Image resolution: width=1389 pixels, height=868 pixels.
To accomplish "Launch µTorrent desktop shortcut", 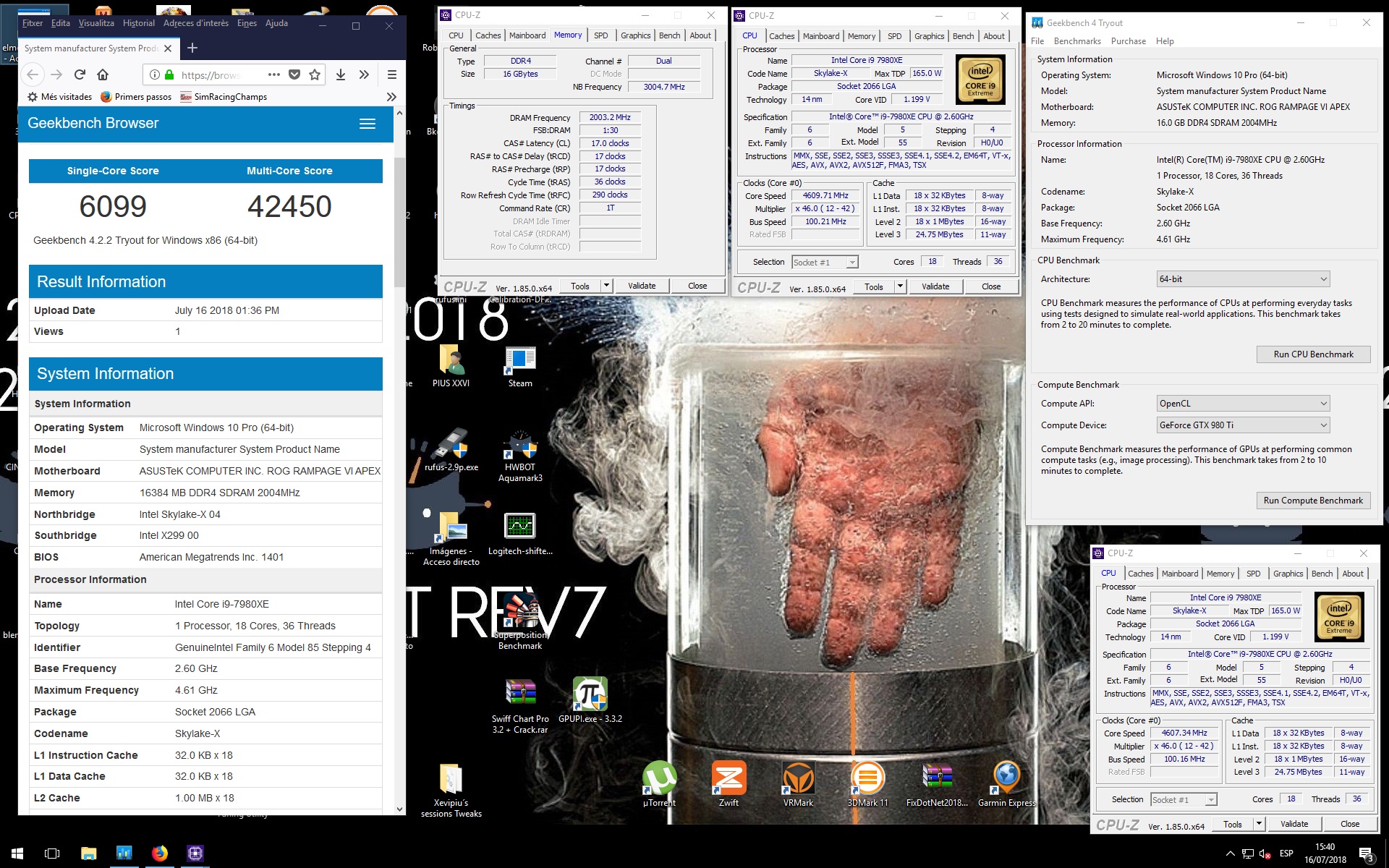I will (x=659, y=784).
